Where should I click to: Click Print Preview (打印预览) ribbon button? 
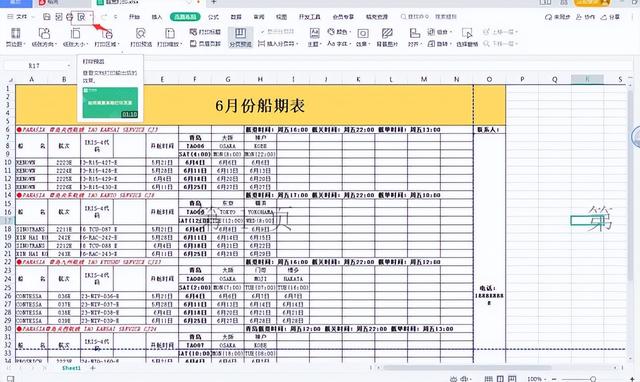point(141,38)
